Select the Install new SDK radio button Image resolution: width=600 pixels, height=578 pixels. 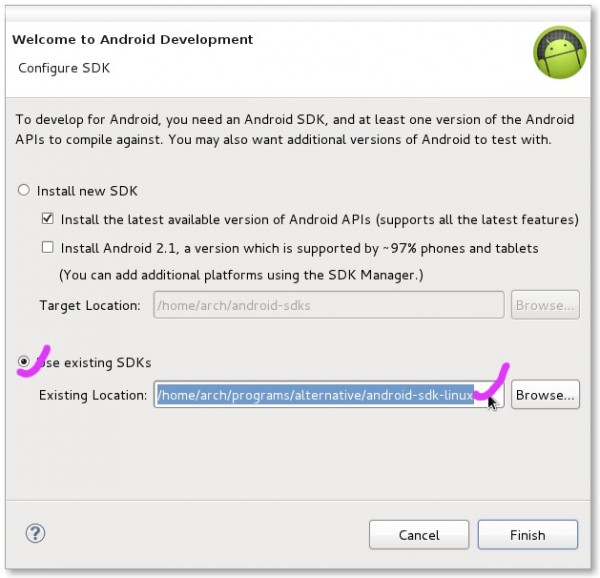pos(24,190)
